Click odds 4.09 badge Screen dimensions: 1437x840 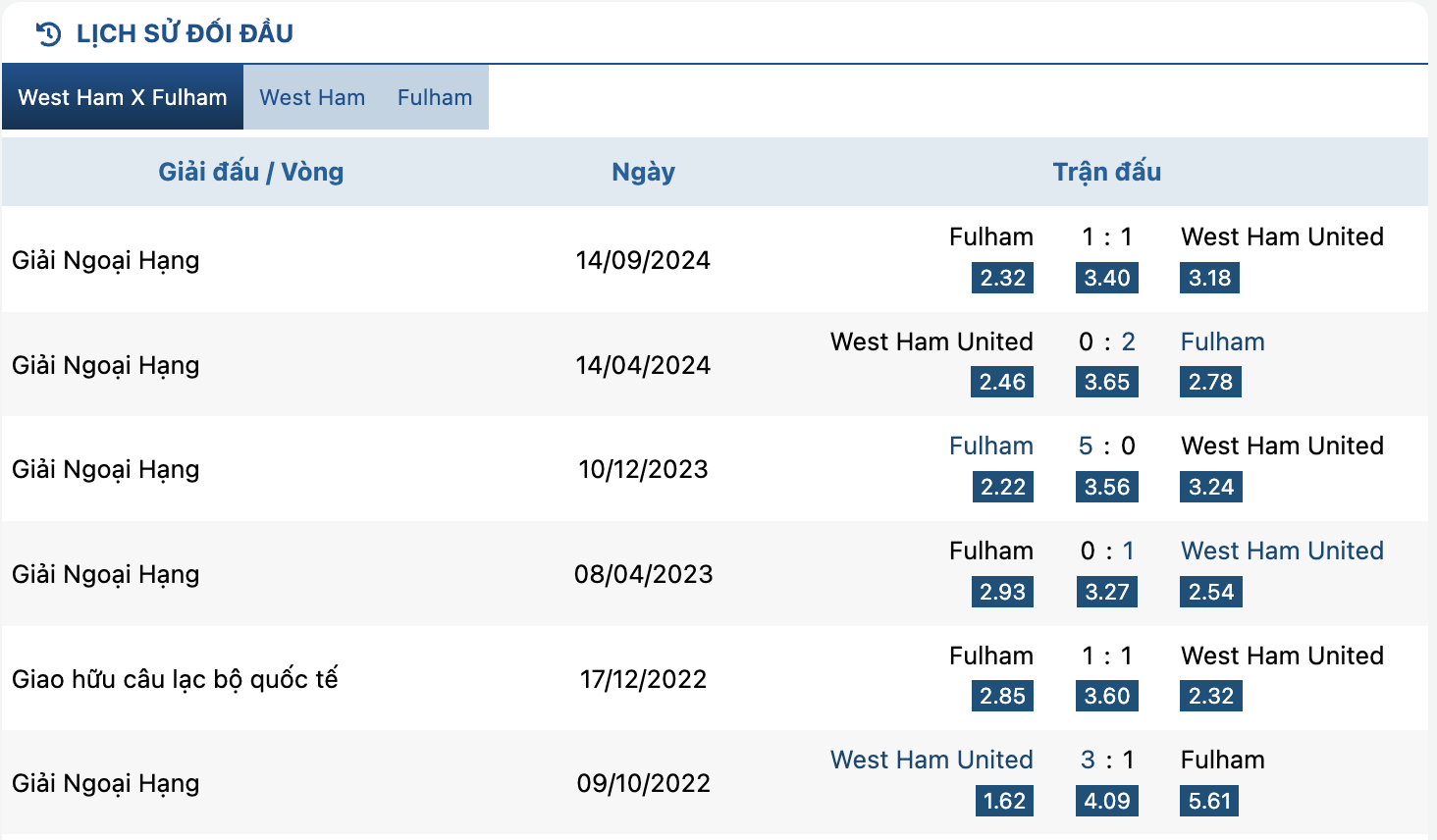[x=1107, y=801]
